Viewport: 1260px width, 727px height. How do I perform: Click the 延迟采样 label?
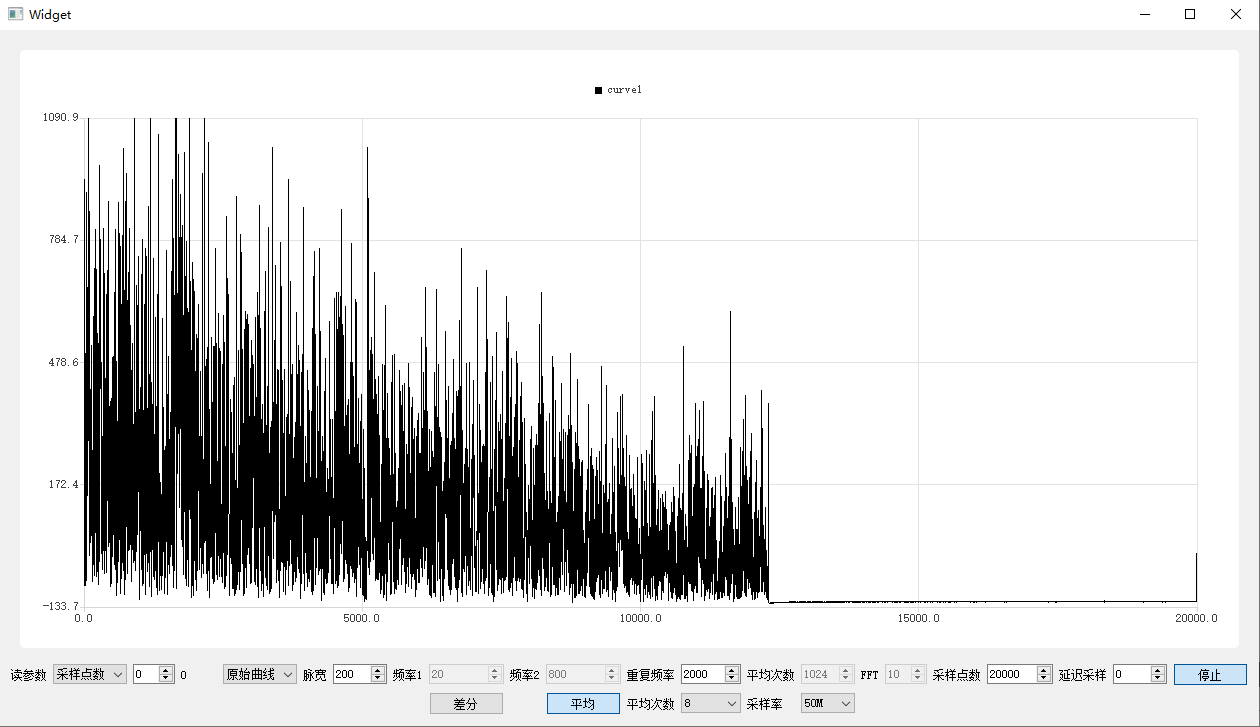(1083, 675)
